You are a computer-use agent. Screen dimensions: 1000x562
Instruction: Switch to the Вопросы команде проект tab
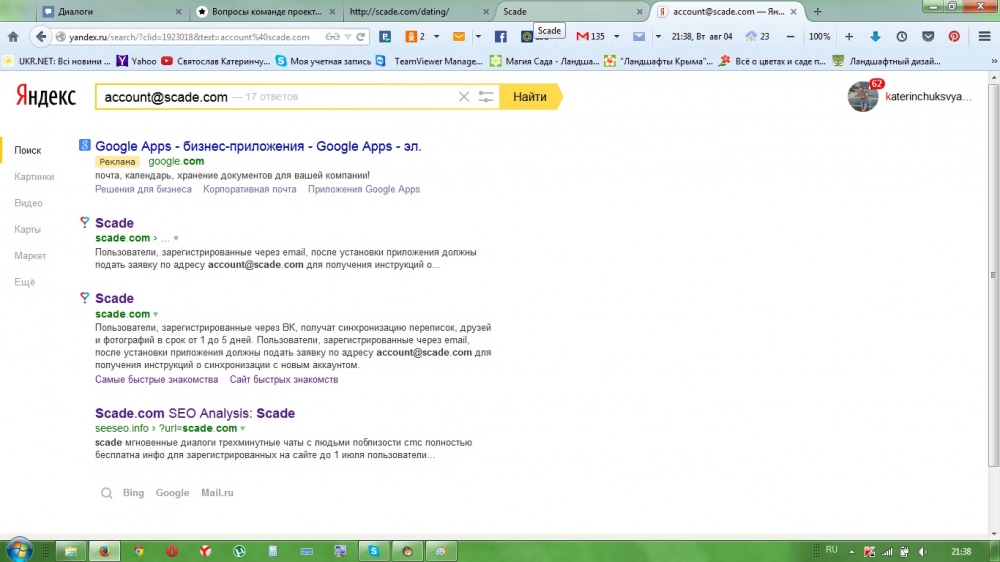265,11
